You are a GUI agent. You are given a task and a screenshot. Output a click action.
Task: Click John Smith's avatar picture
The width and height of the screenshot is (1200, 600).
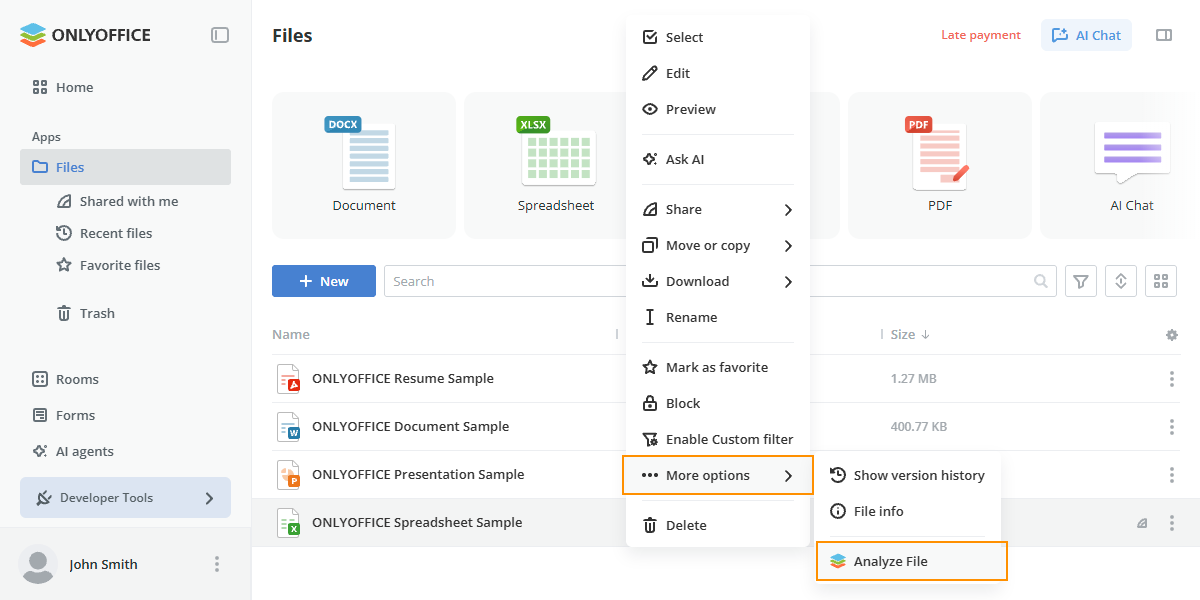(x=38, y=564)
